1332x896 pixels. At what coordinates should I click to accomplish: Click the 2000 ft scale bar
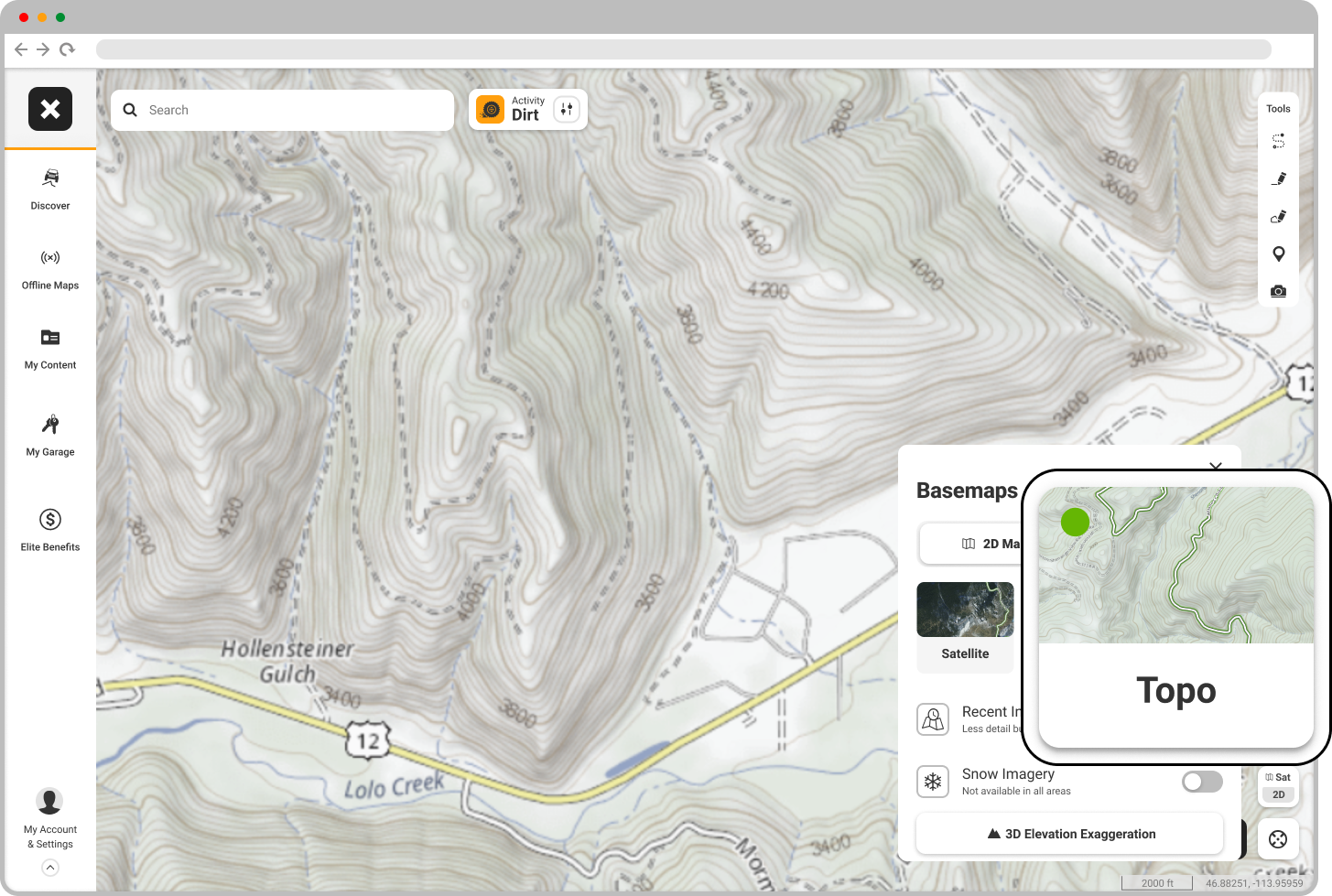coord(1157,883)
